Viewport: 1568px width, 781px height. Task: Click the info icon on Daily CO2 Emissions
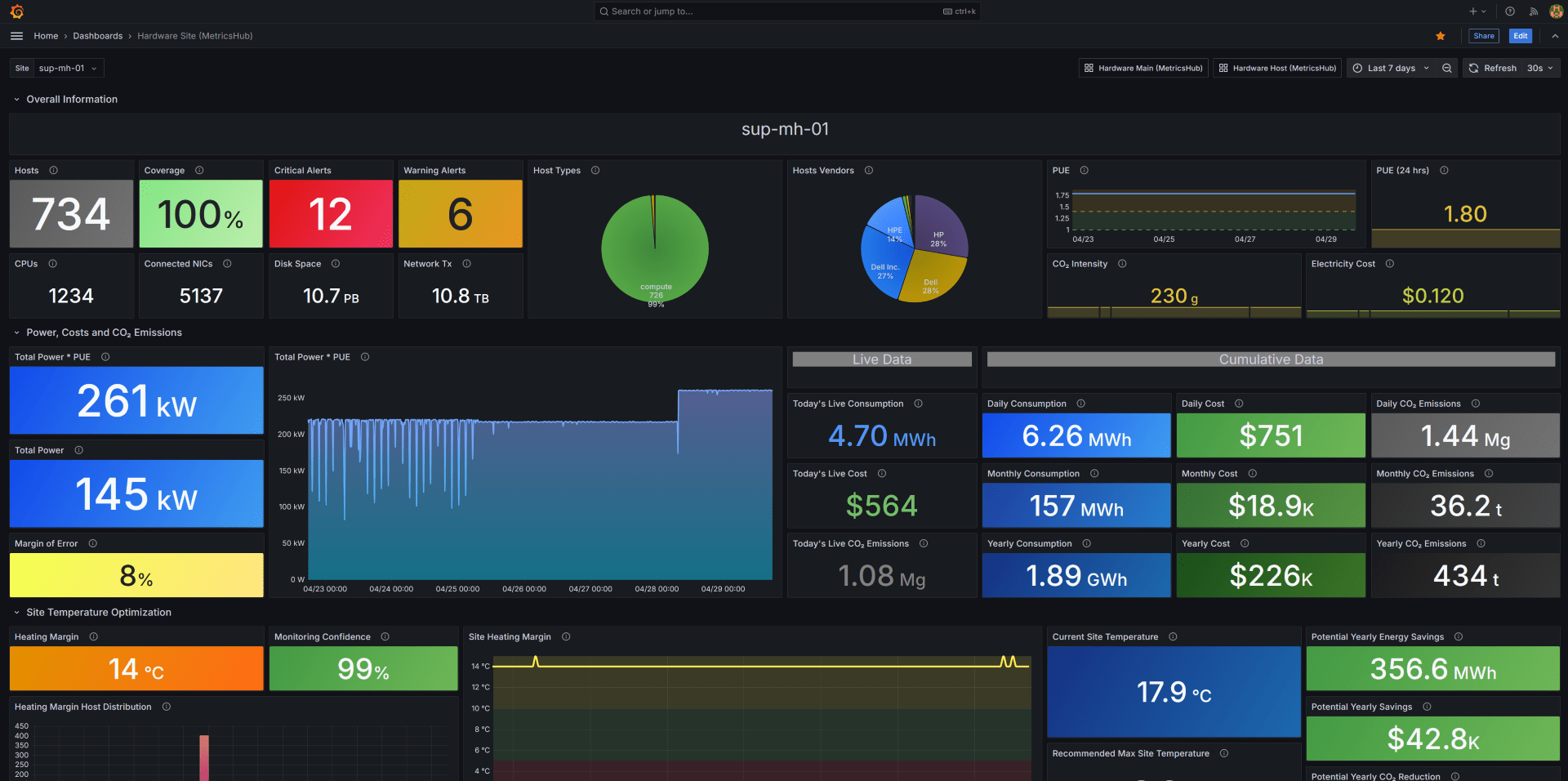1477,403
